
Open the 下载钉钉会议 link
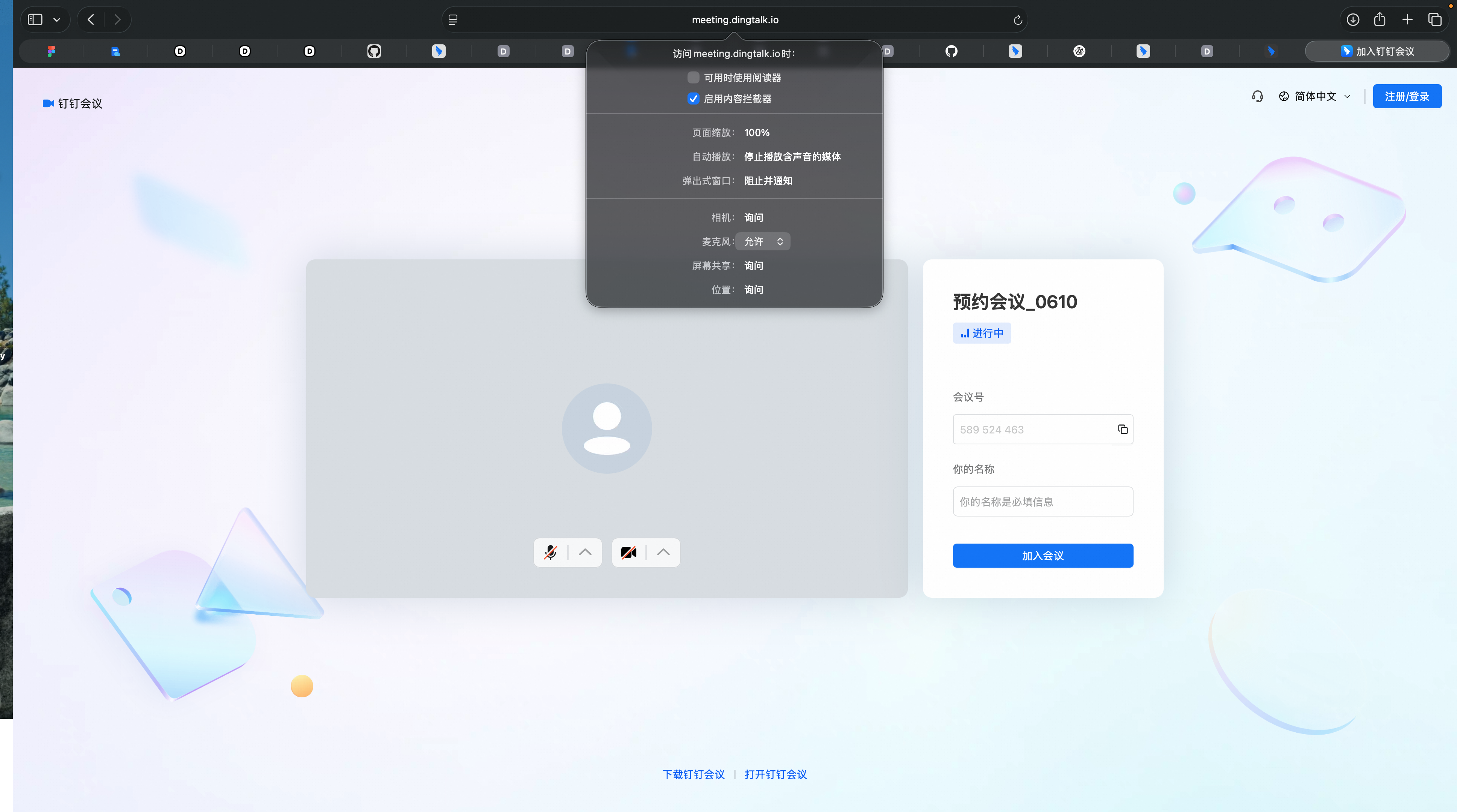point(694,775)
